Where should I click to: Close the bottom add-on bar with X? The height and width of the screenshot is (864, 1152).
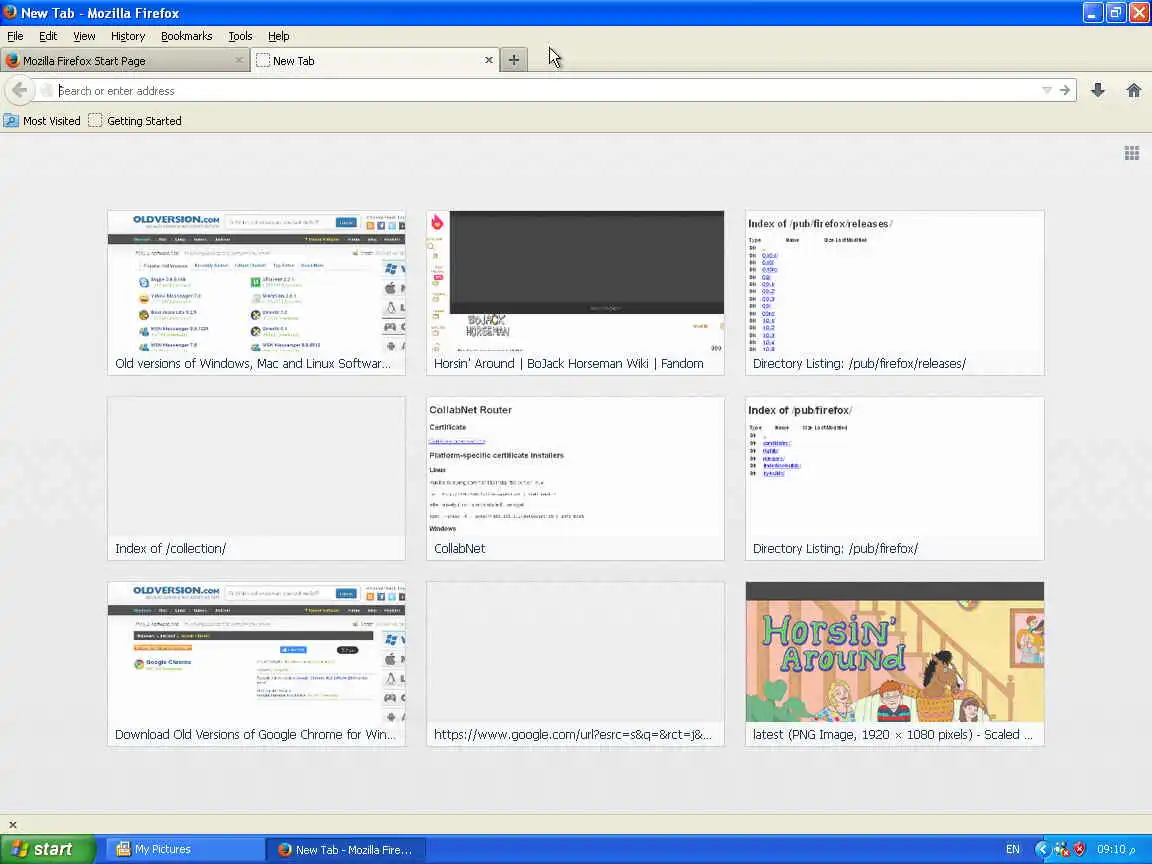[12, 824]
